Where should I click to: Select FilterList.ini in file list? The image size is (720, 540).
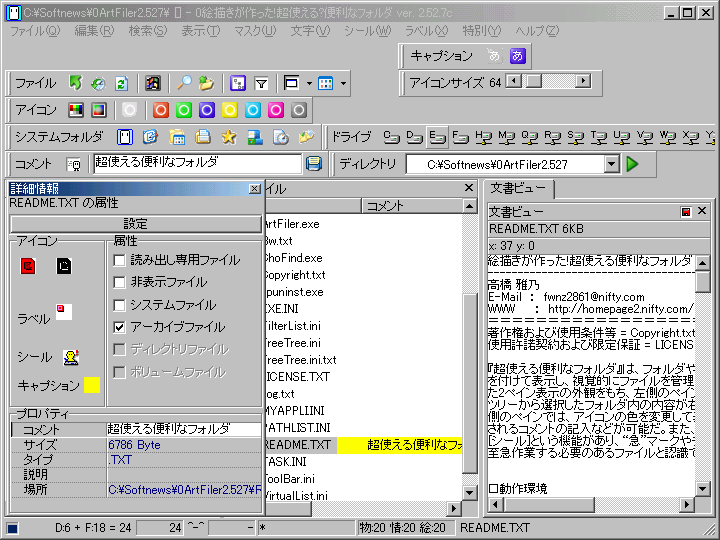[x=293, y=326]
